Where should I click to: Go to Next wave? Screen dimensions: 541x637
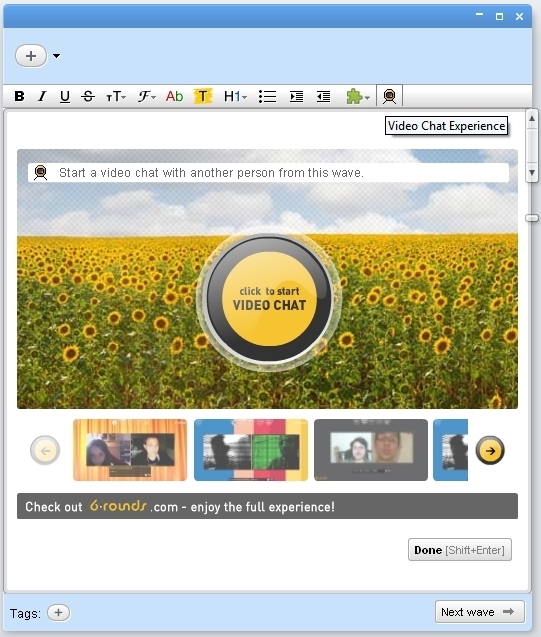480,612
